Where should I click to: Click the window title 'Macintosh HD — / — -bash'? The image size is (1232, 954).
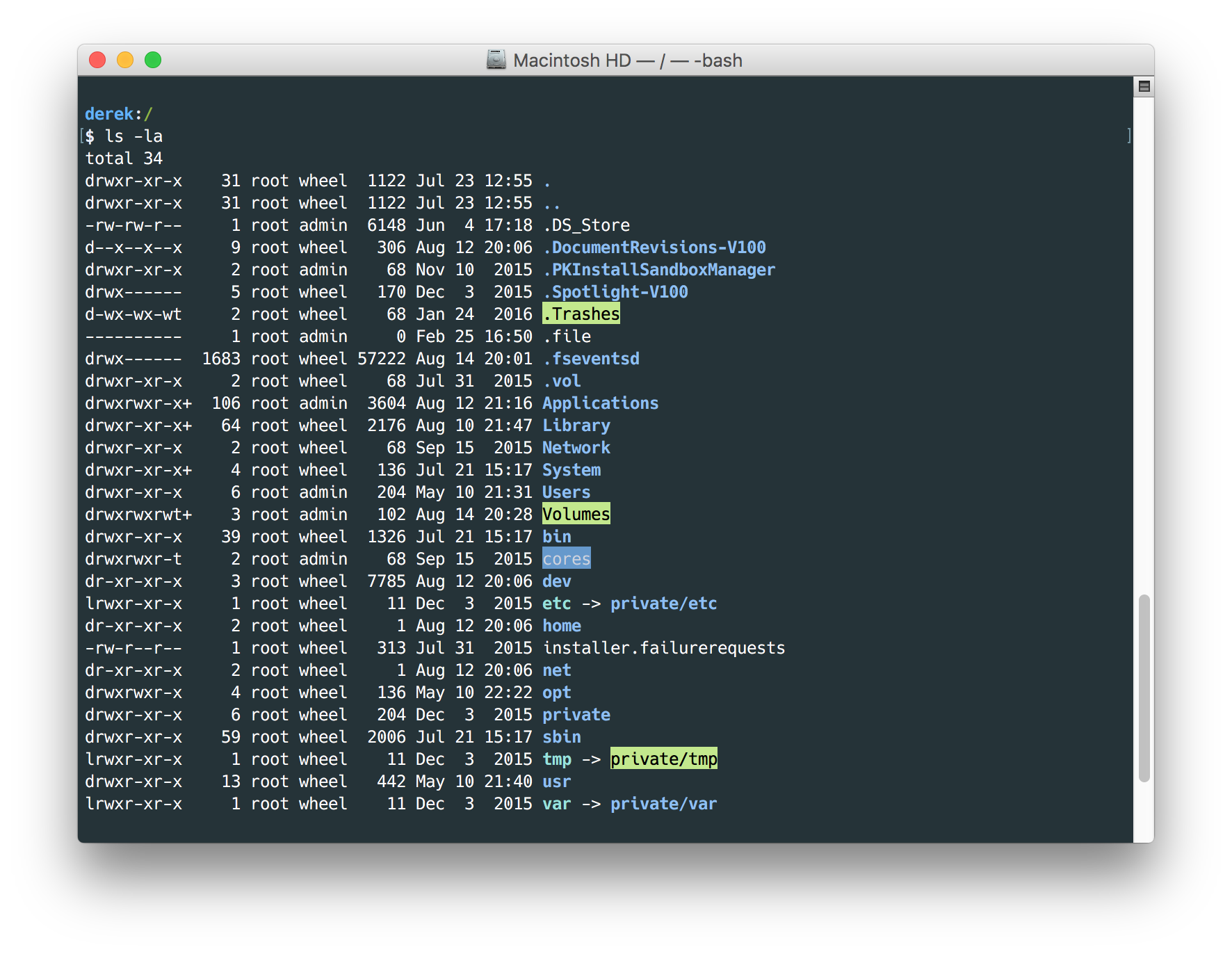[628, 60]
